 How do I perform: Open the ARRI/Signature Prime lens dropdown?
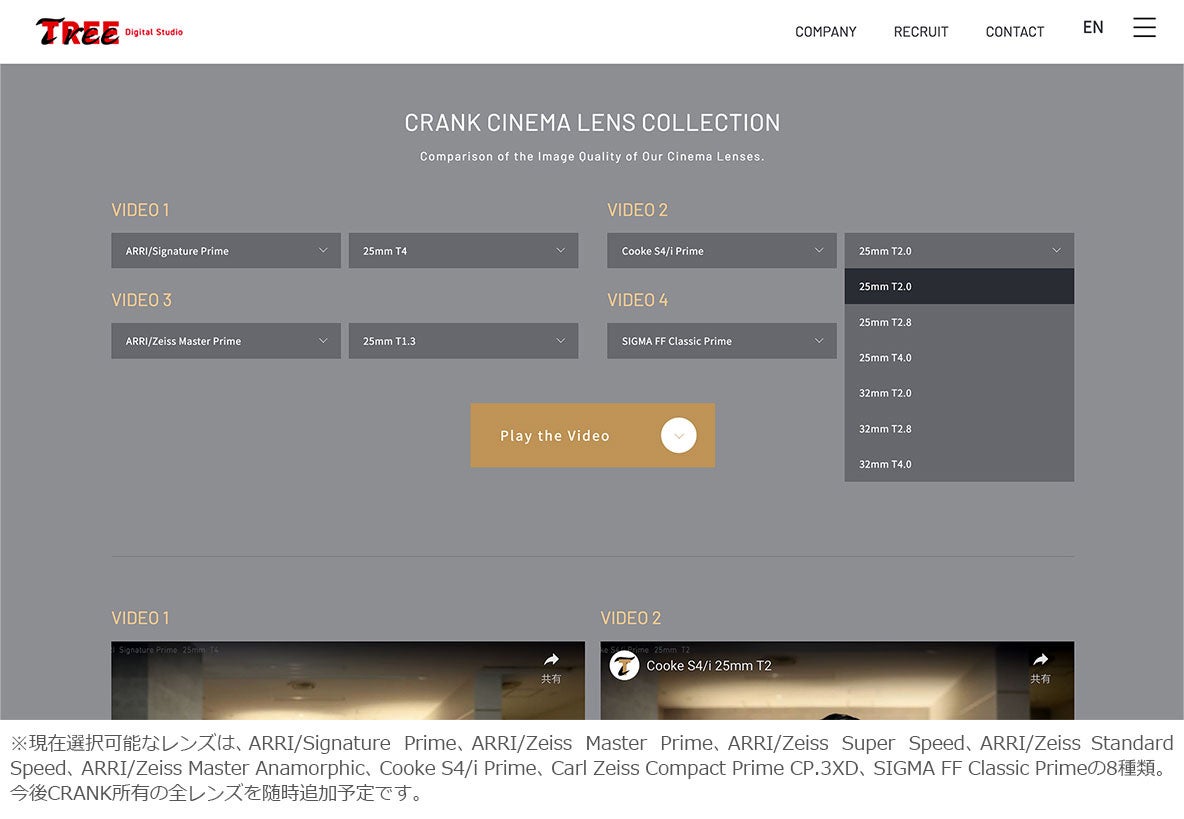point(226,251)
